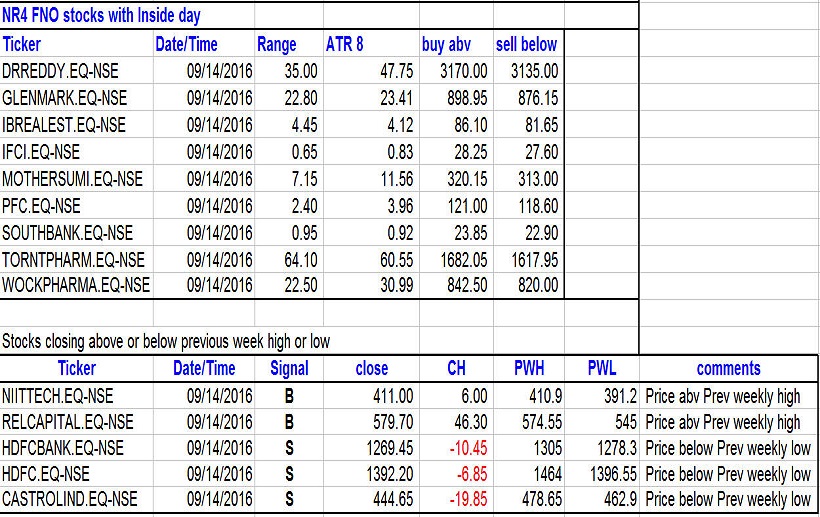Select the 'NR4 FNO stocks with Inside day' title cell
The height and width of the screenshot is (517, 820).
point(101,16)
